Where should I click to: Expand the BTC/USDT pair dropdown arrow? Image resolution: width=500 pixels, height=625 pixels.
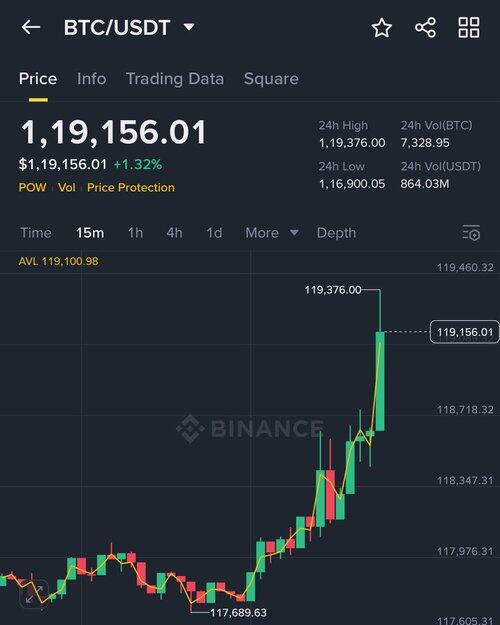coord(189,27)
